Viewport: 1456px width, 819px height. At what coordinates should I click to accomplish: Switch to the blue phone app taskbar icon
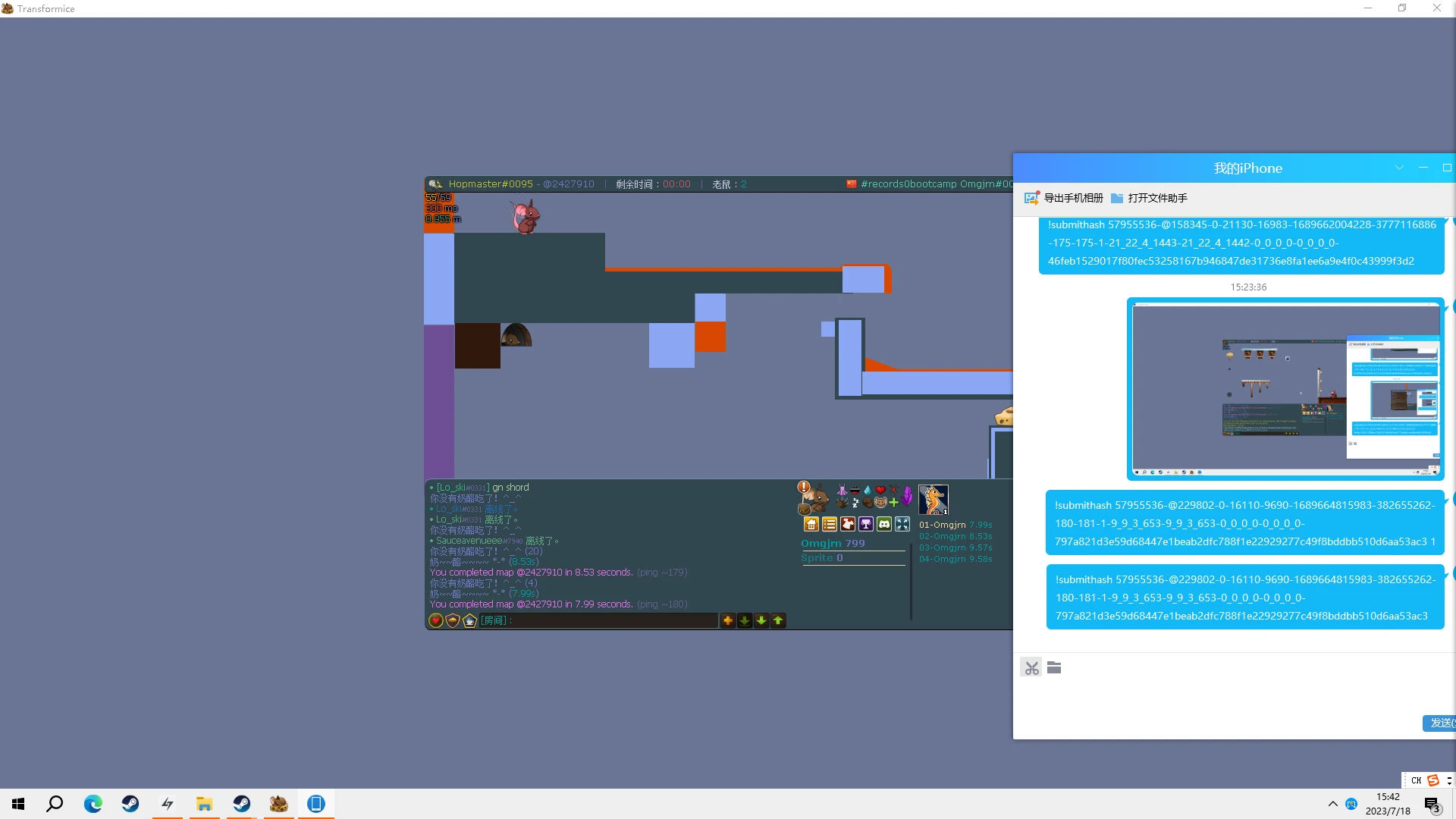[x=316, y=804]
